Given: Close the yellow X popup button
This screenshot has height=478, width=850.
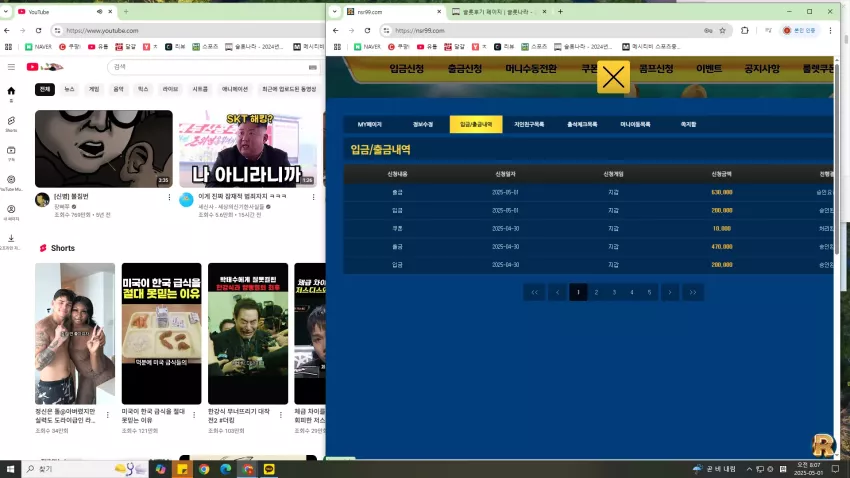Looking at the screenshot, I should click(613, 77).
